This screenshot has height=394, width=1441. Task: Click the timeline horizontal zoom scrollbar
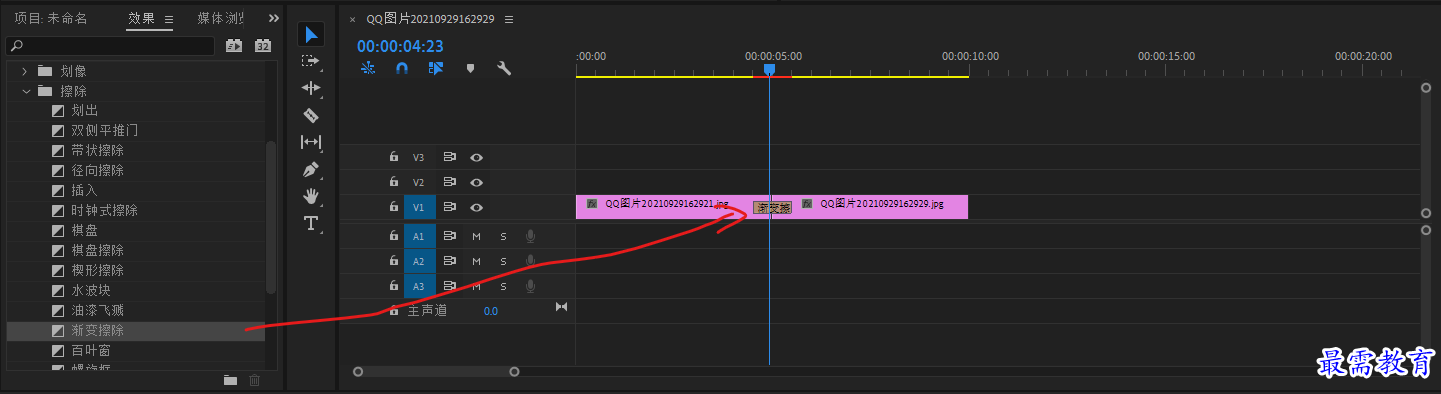[x=436, y=372]
